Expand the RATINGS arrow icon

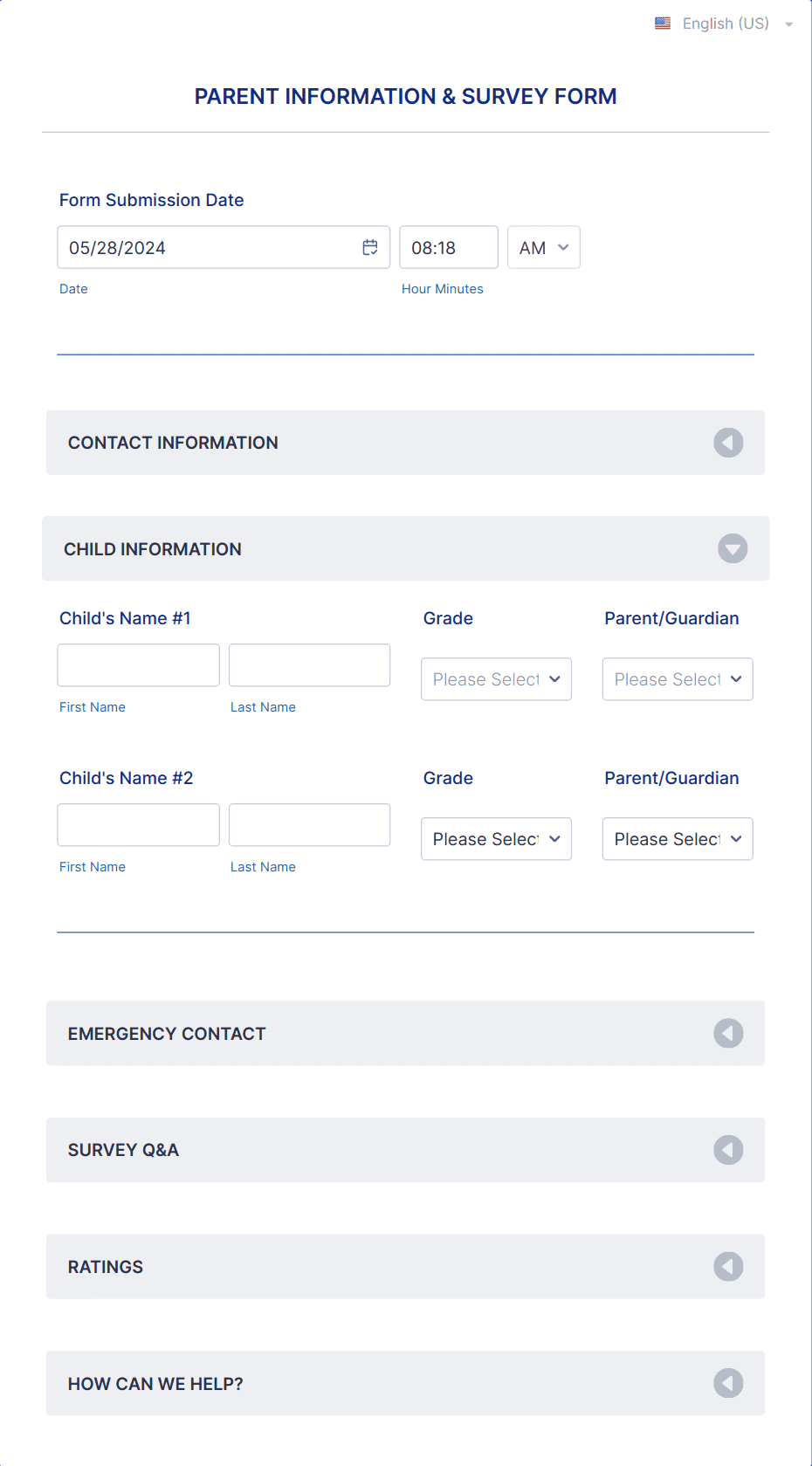coord(728,1266)
